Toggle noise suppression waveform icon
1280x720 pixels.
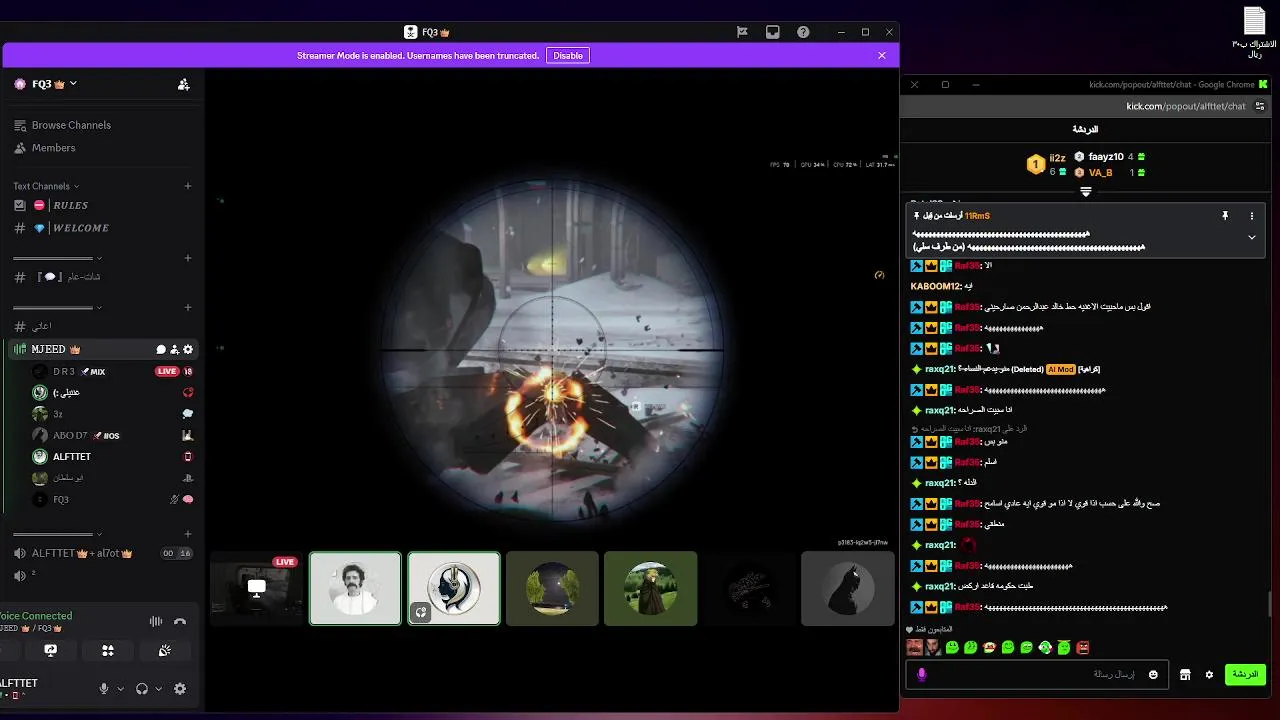point(156,621)
